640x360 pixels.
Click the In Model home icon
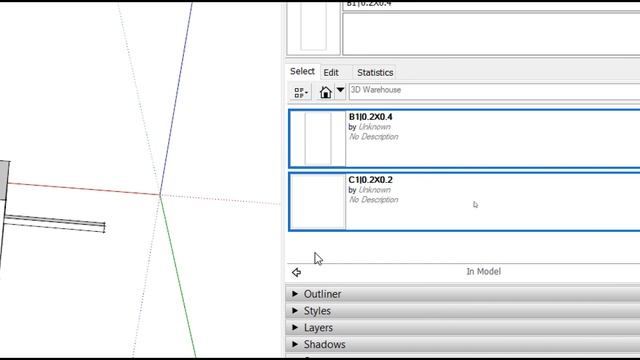(x=325, y=92)
